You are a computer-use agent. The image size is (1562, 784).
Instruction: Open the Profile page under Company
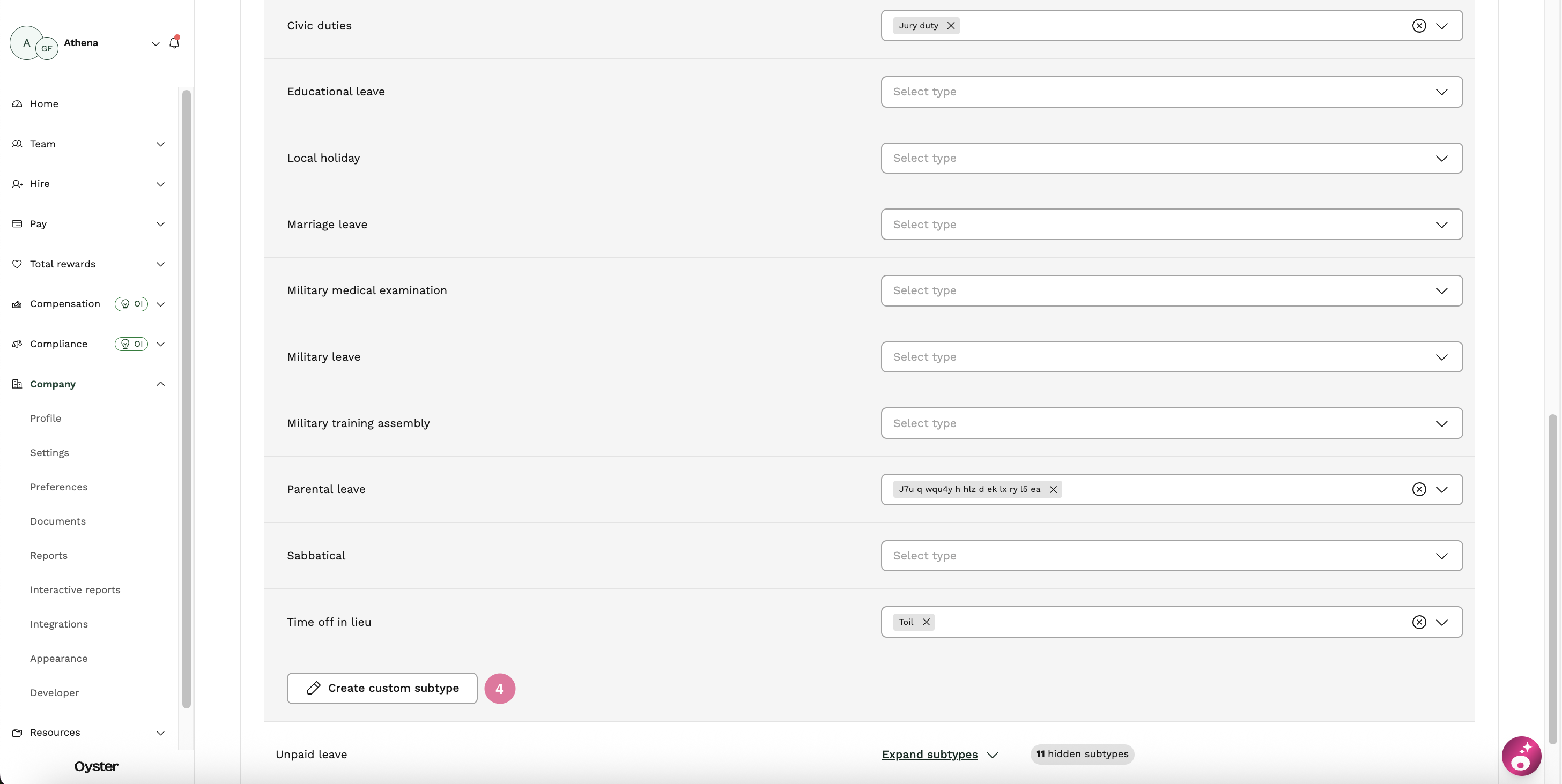pyautogui.click(x=46, y=419)
